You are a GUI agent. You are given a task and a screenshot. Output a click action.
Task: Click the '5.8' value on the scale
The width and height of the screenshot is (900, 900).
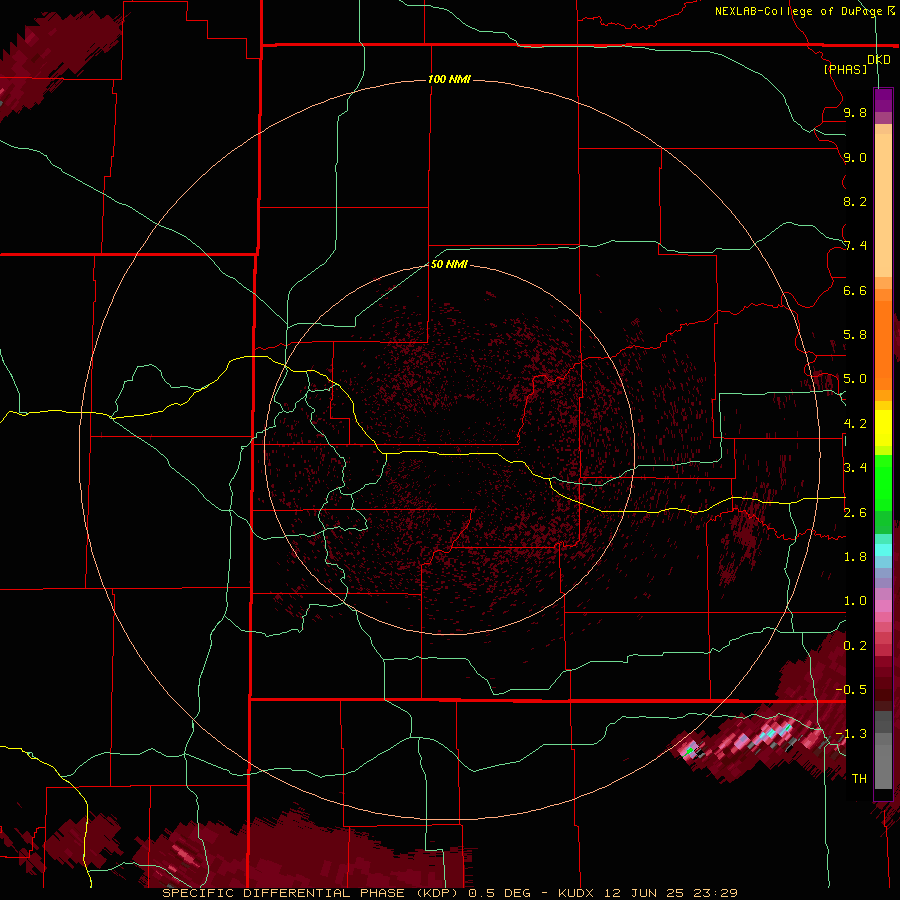pyautogui.click(x=855, y=335)
